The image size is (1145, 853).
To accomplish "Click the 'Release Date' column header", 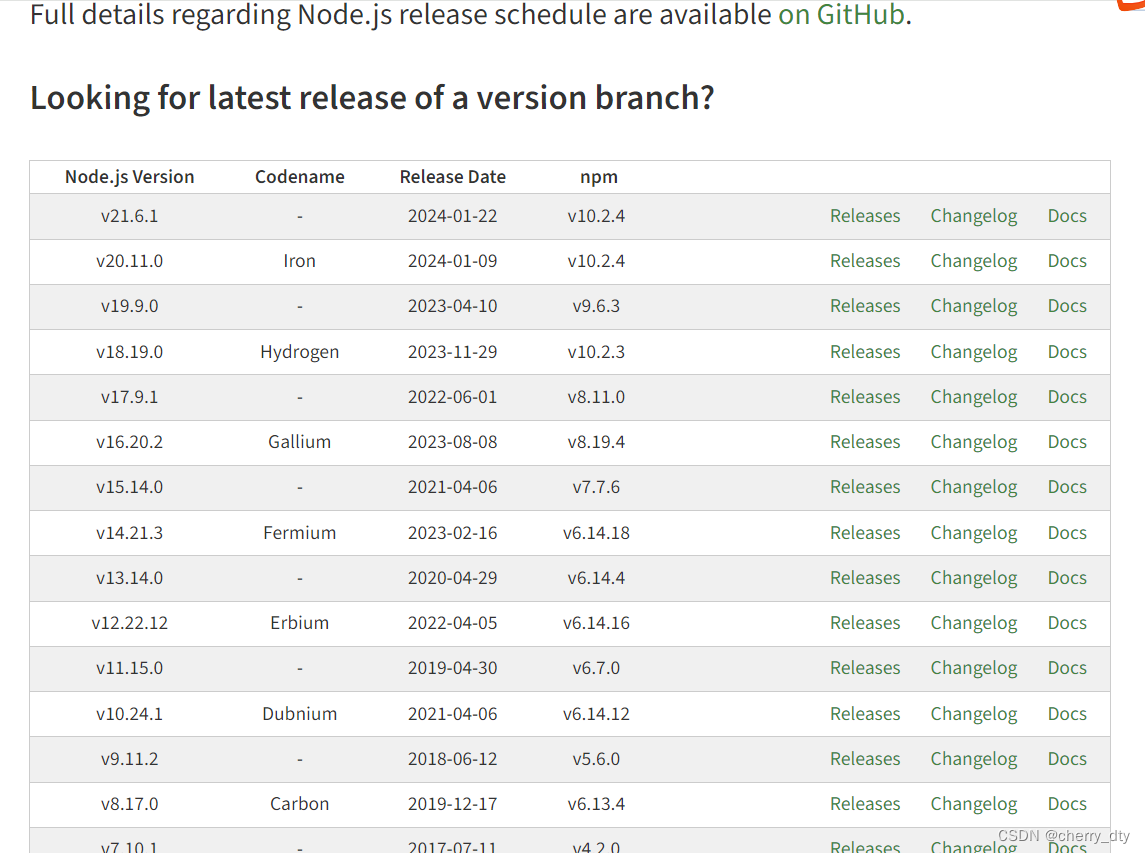I will point(452,177).
